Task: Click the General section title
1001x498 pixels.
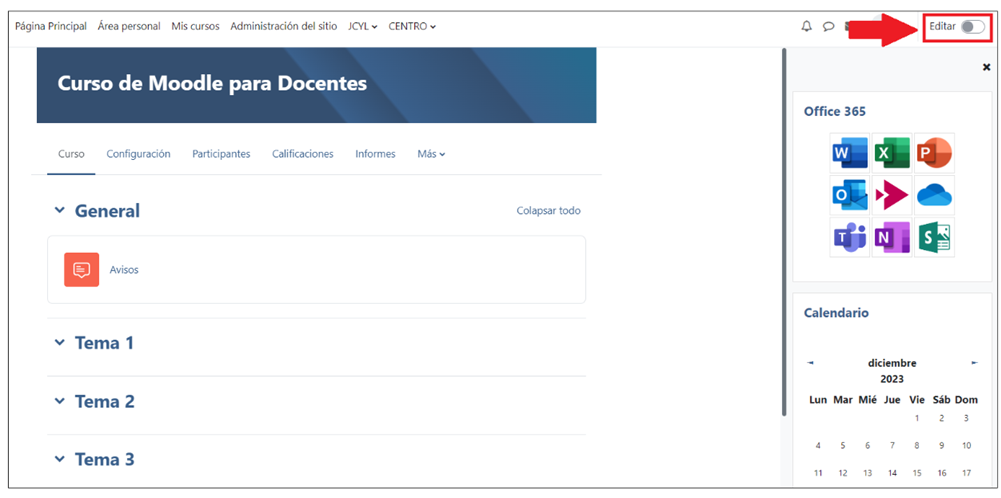Action: [107, 211]
